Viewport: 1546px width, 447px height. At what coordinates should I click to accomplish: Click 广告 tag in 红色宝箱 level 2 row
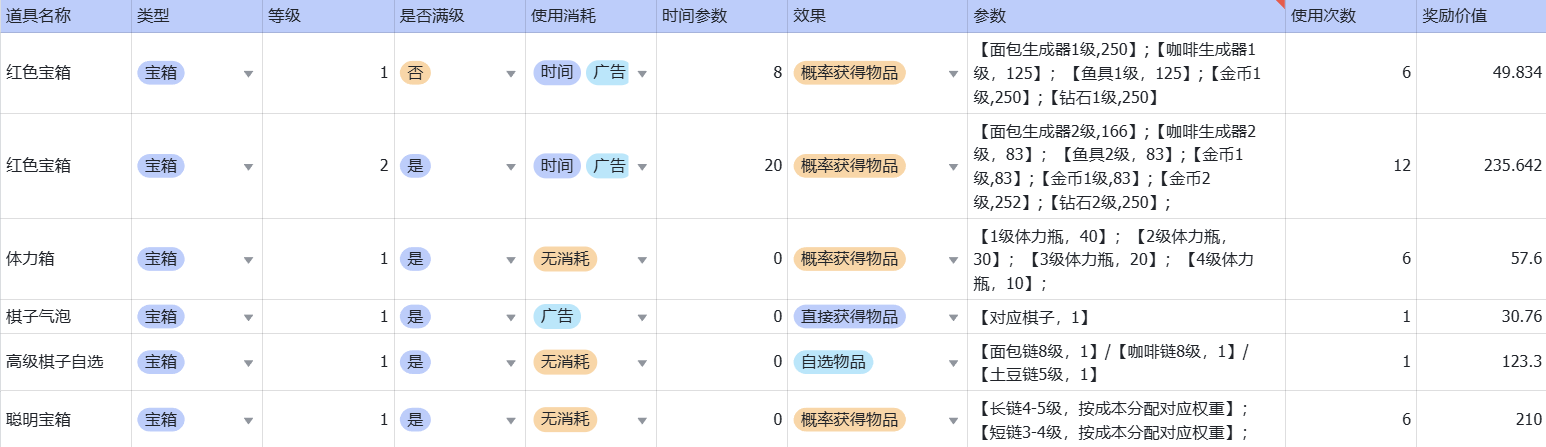[609, 166]
